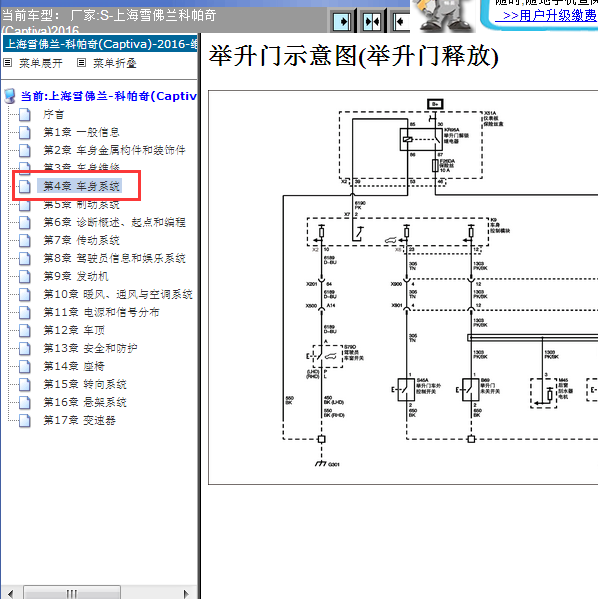The height and width of the screenshot is (599, 598).
Task: Open the 用户升级缴费 link
Action: tap(546, 16)
